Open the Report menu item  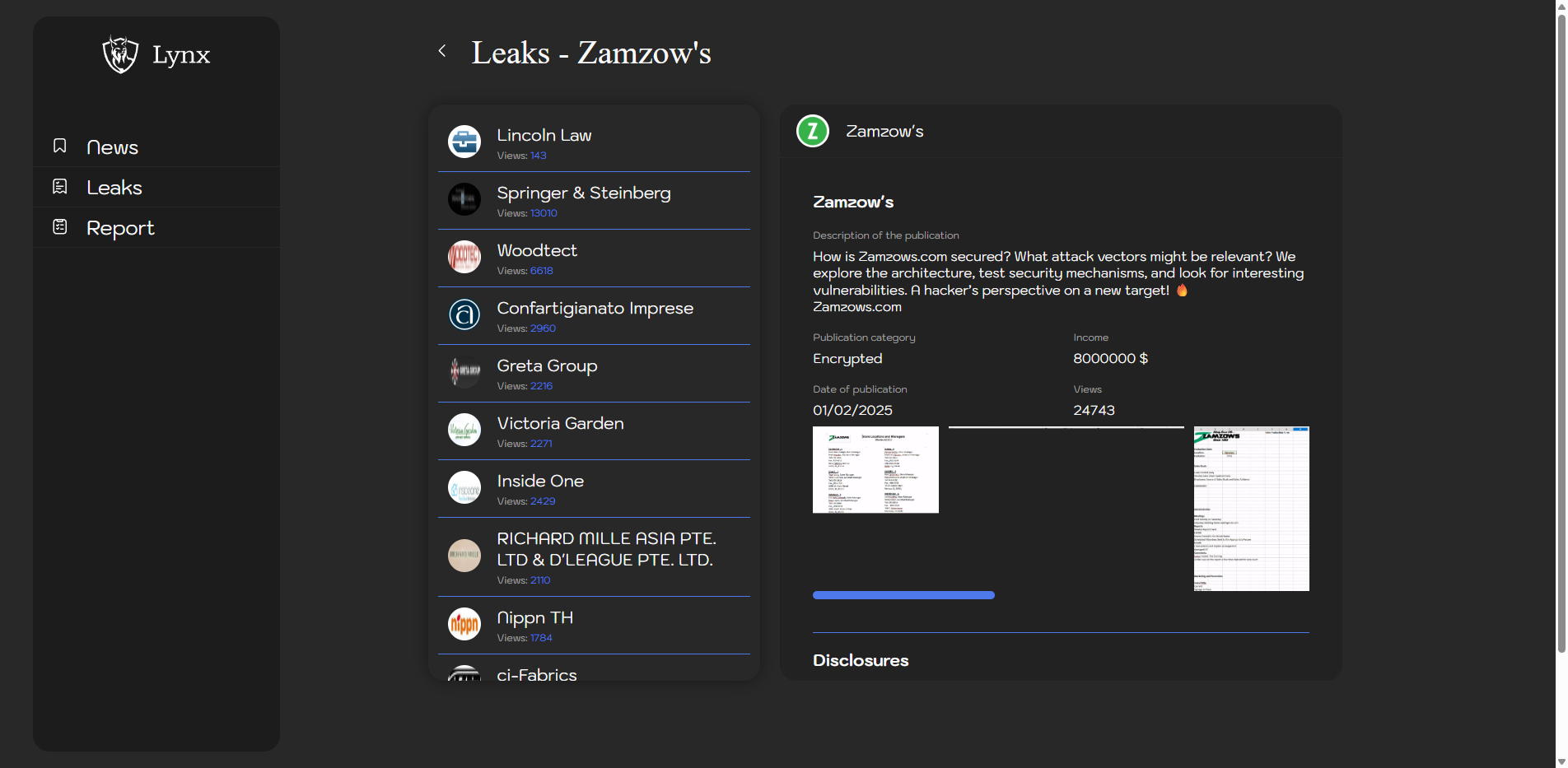(x=120, y=228)
